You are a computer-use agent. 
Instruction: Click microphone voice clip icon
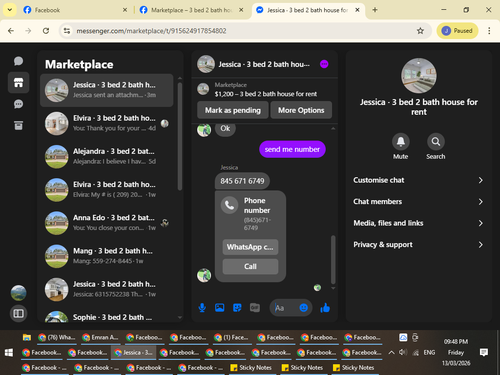(202, 308)
